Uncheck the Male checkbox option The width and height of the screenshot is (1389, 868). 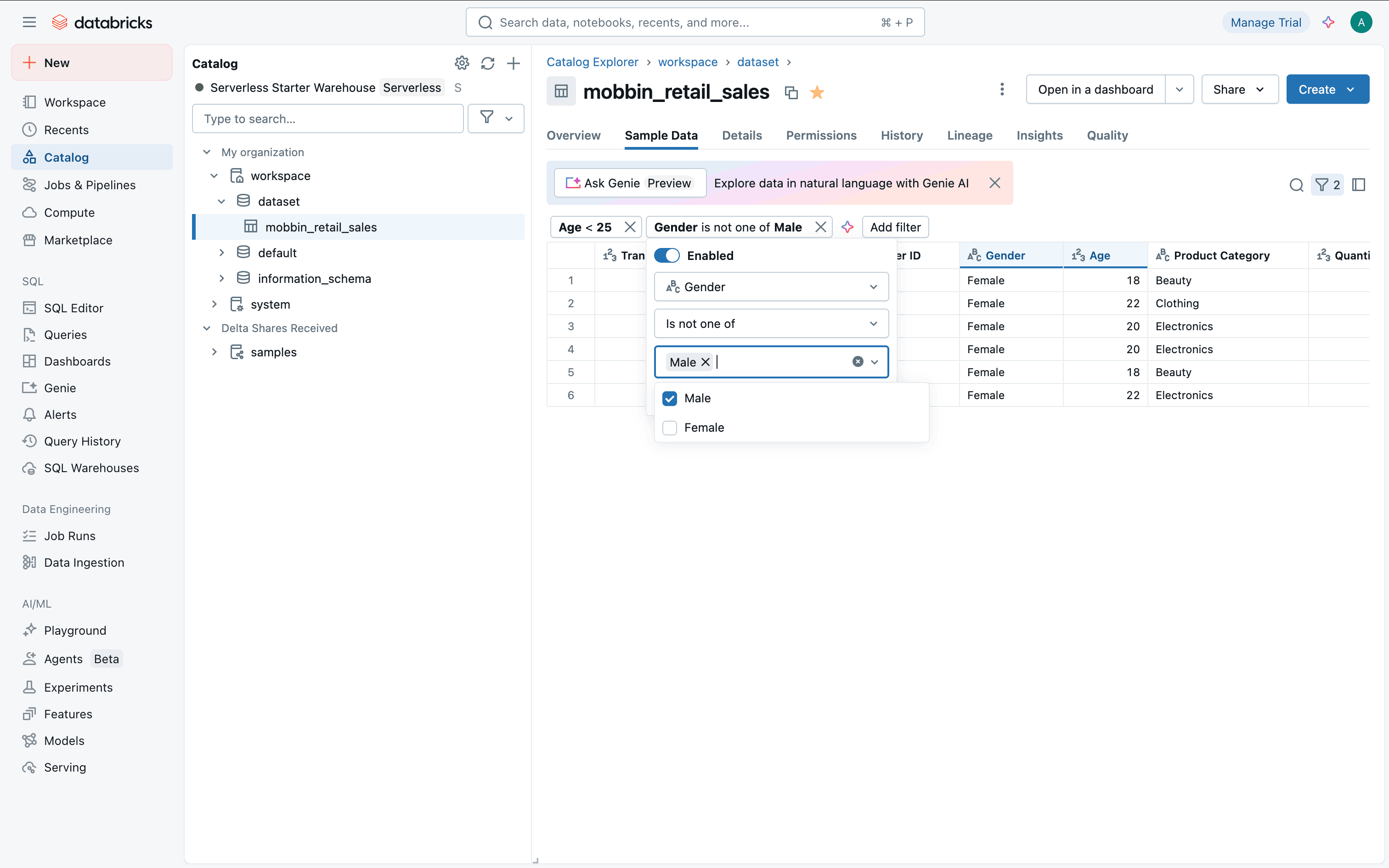[x=669, y=399]
